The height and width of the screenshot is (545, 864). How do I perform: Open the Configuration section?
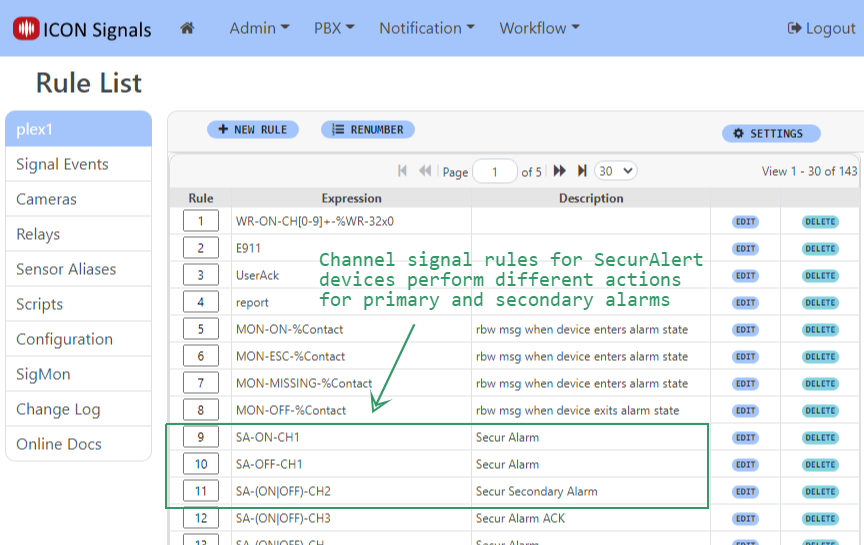[78, 339]
